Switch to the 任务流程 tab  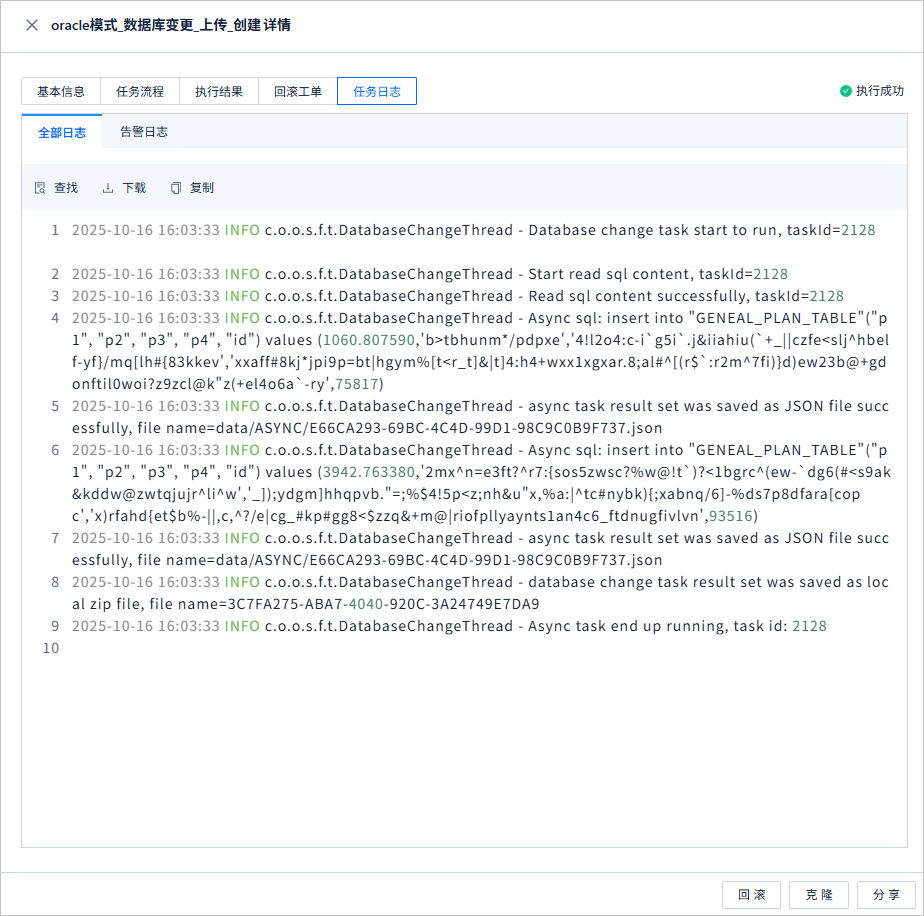pyautogui.click(x=140, y=91)
